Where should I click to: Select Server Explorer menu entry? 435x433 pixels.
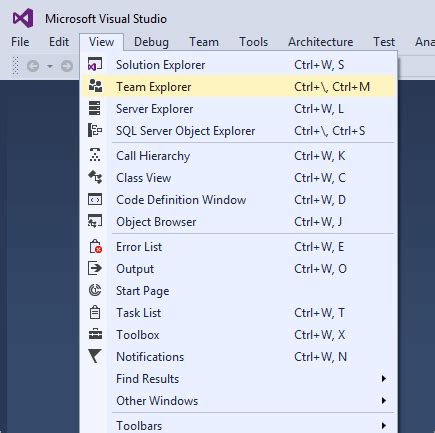pos(239,109)
